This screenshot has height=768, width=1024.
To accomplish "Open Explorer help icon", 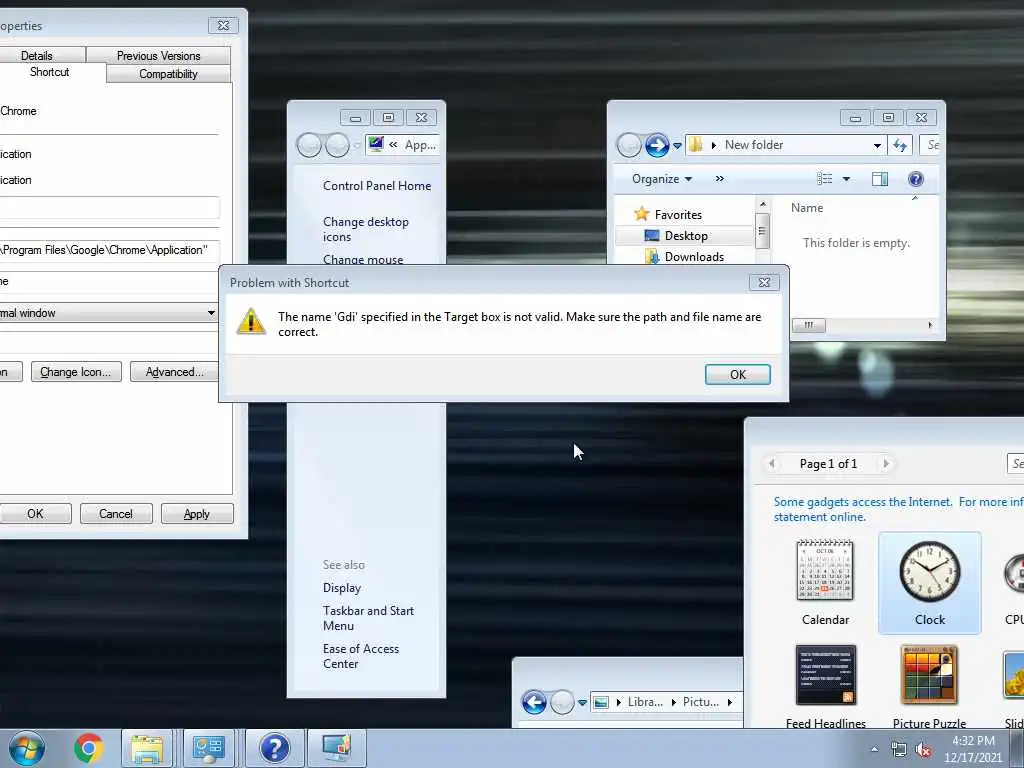I will tap(916, 179).
